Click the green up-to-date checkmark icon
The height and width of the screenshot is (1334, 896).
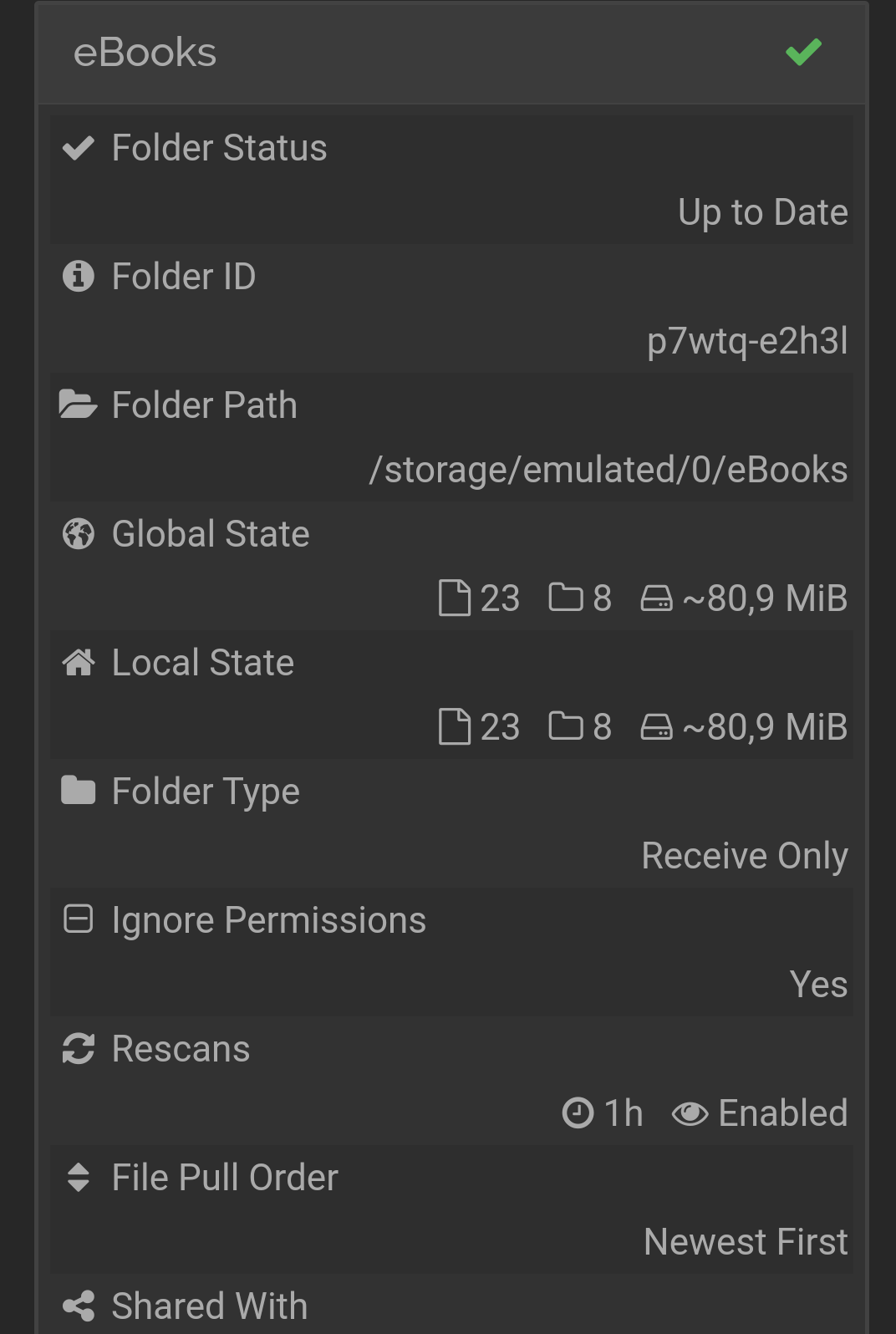click(803, 53)
